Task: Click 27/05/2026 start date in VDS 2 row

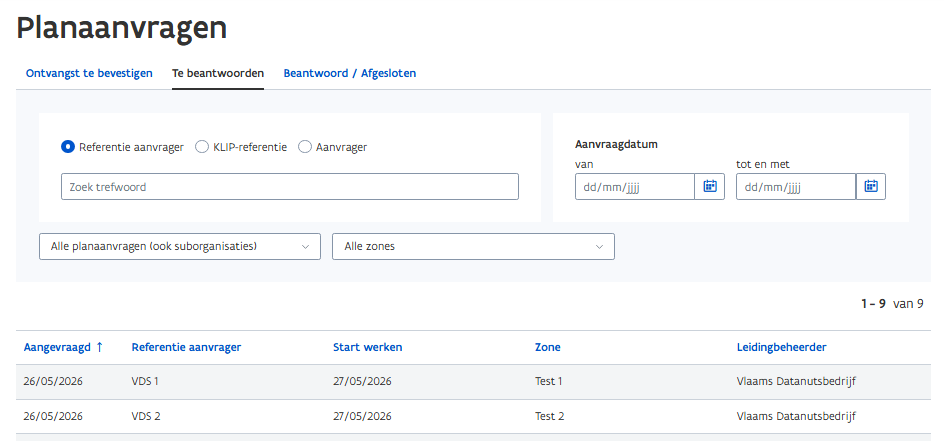Action: tap(362, 416)
